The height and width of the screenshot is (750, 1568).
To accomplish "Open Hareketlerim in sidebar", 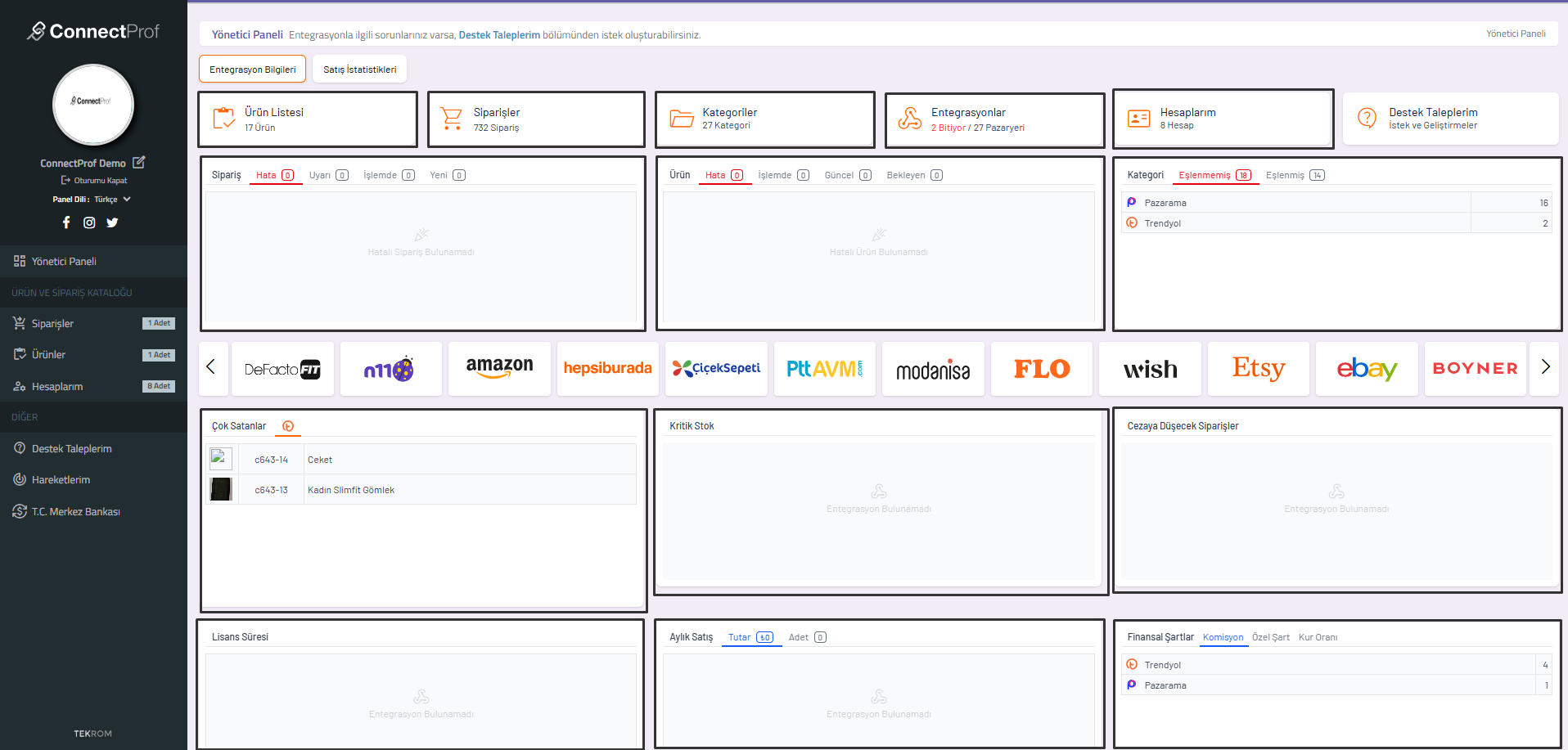I will (x=93, y=480).
